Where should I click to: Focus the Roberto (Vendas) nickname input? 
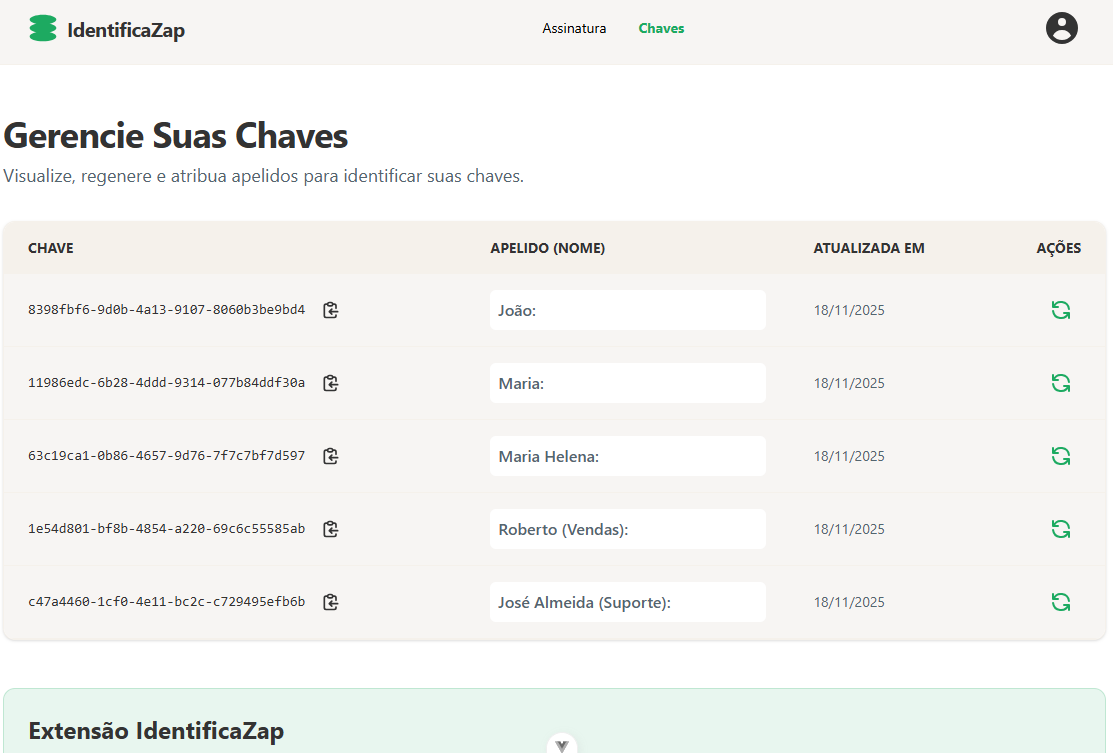coord(627,529)
